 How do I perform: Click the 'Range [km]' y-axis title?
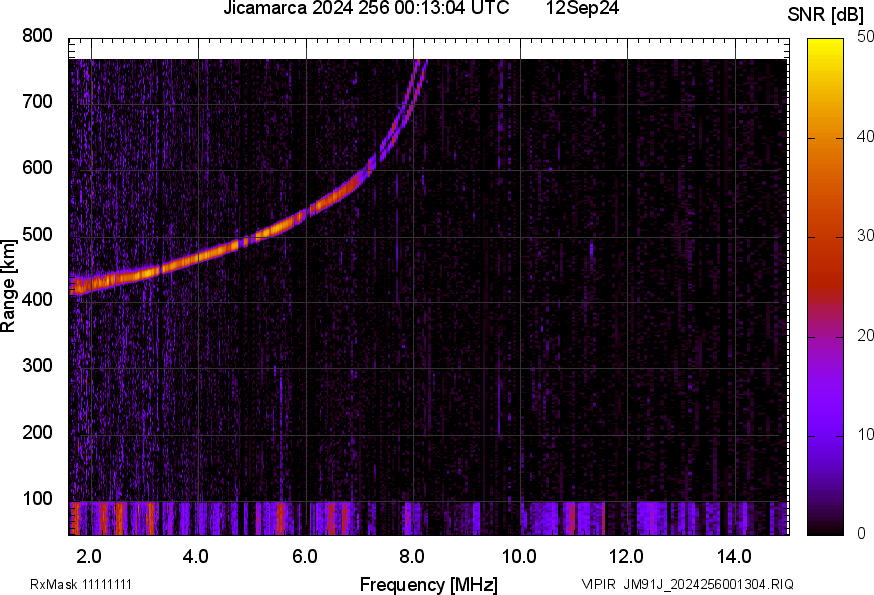coord(8,286)
